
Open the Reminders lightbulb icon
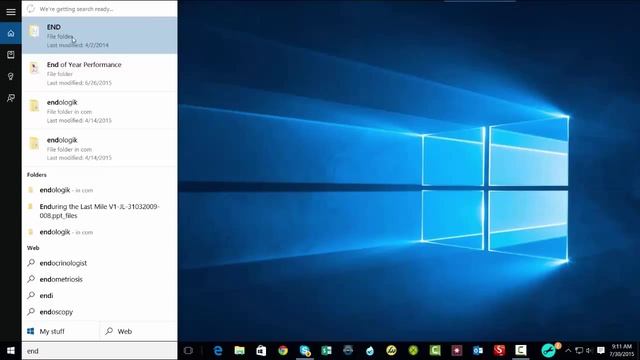click(x=11, y=76)
